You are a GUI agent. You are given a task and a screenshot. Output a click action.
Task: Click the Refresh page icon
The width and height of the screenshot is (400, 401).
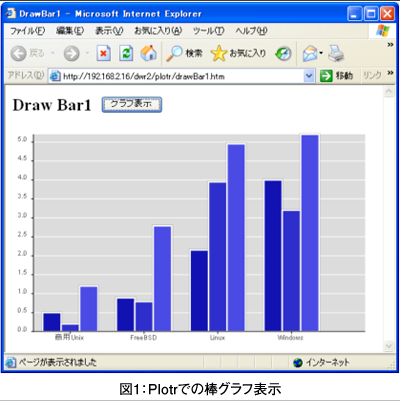click(x=126, y=53)
